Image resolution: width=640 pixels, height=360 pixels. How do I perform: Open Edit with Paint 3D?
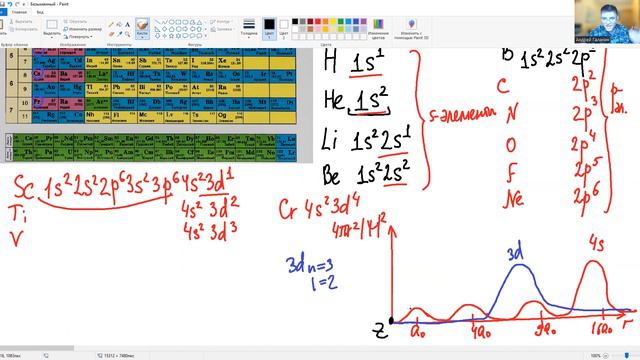click(x=411, y=29)
